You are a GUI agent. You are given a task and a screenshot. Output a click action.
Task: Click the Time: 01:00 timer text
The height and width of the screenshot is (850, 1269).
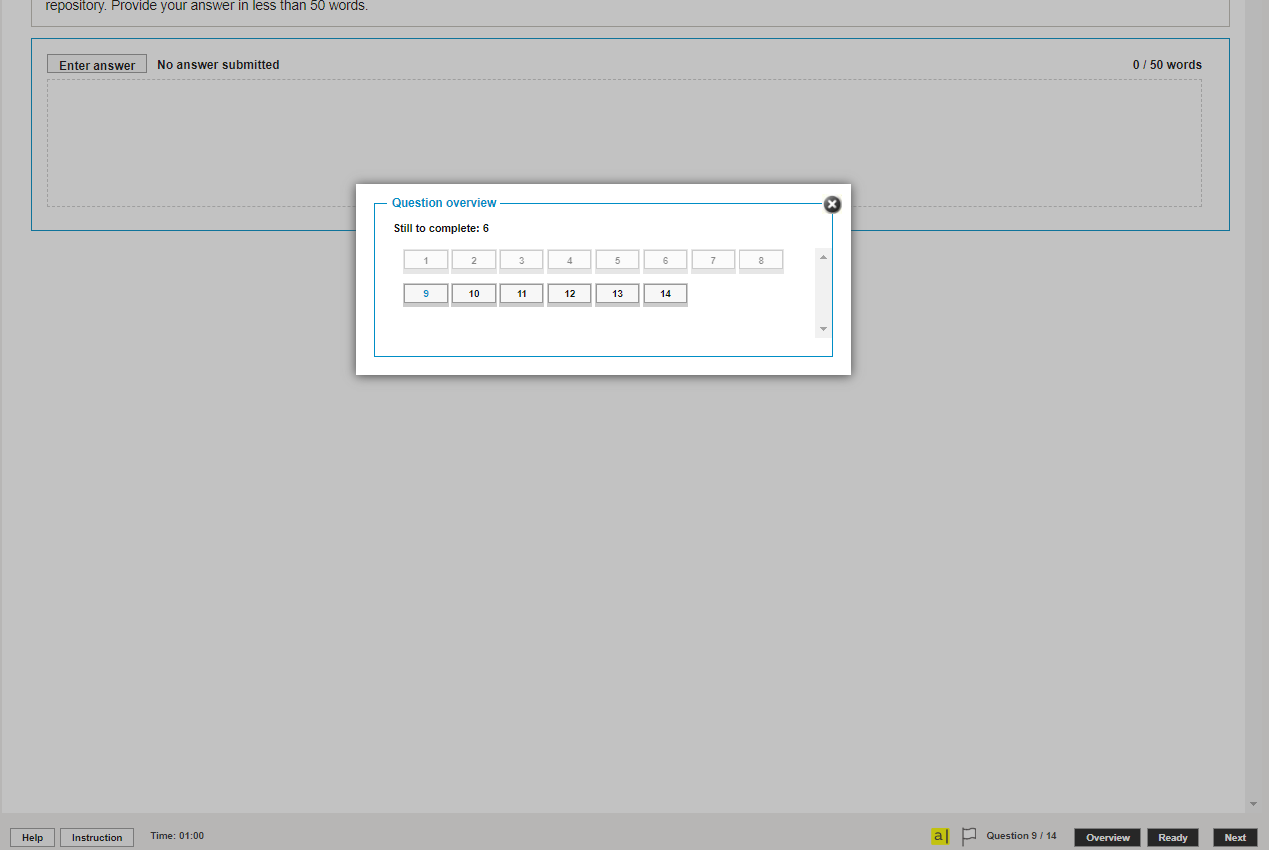point(177,836)
